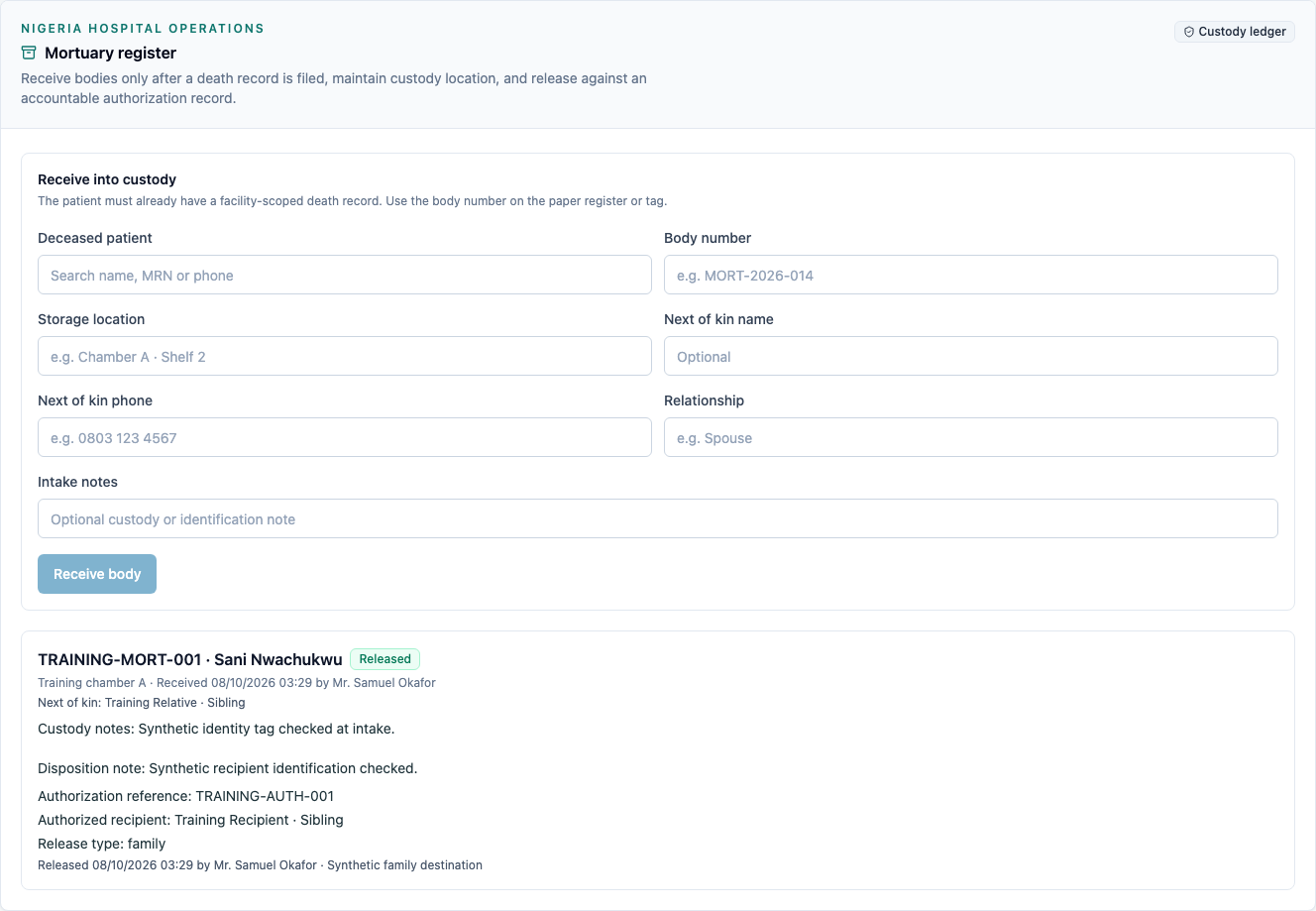1316x911 pixels.
Task: Focus the Body number field
Action: point(971,275)
